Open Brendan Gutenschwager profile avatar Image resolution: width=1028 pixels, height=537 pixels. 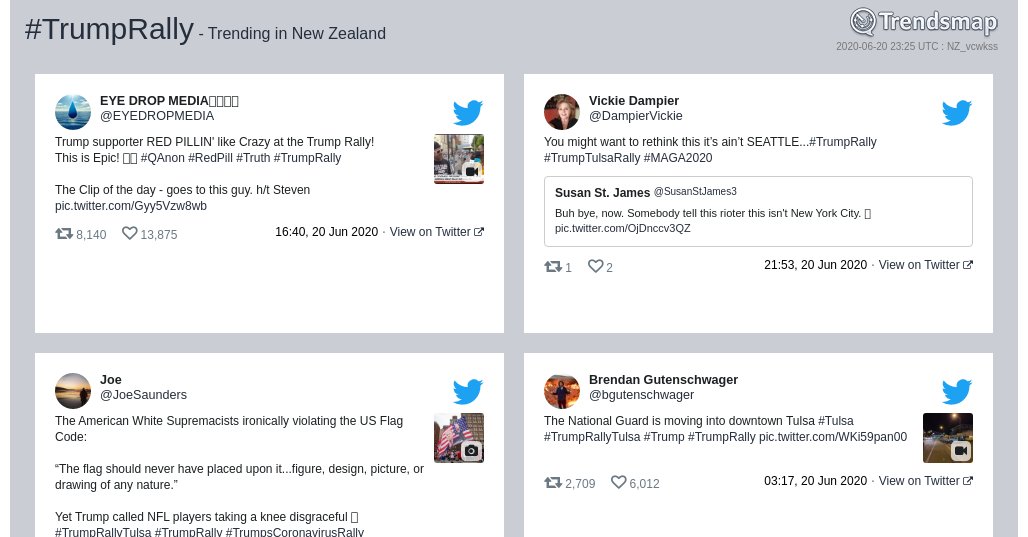coord(562,391)
